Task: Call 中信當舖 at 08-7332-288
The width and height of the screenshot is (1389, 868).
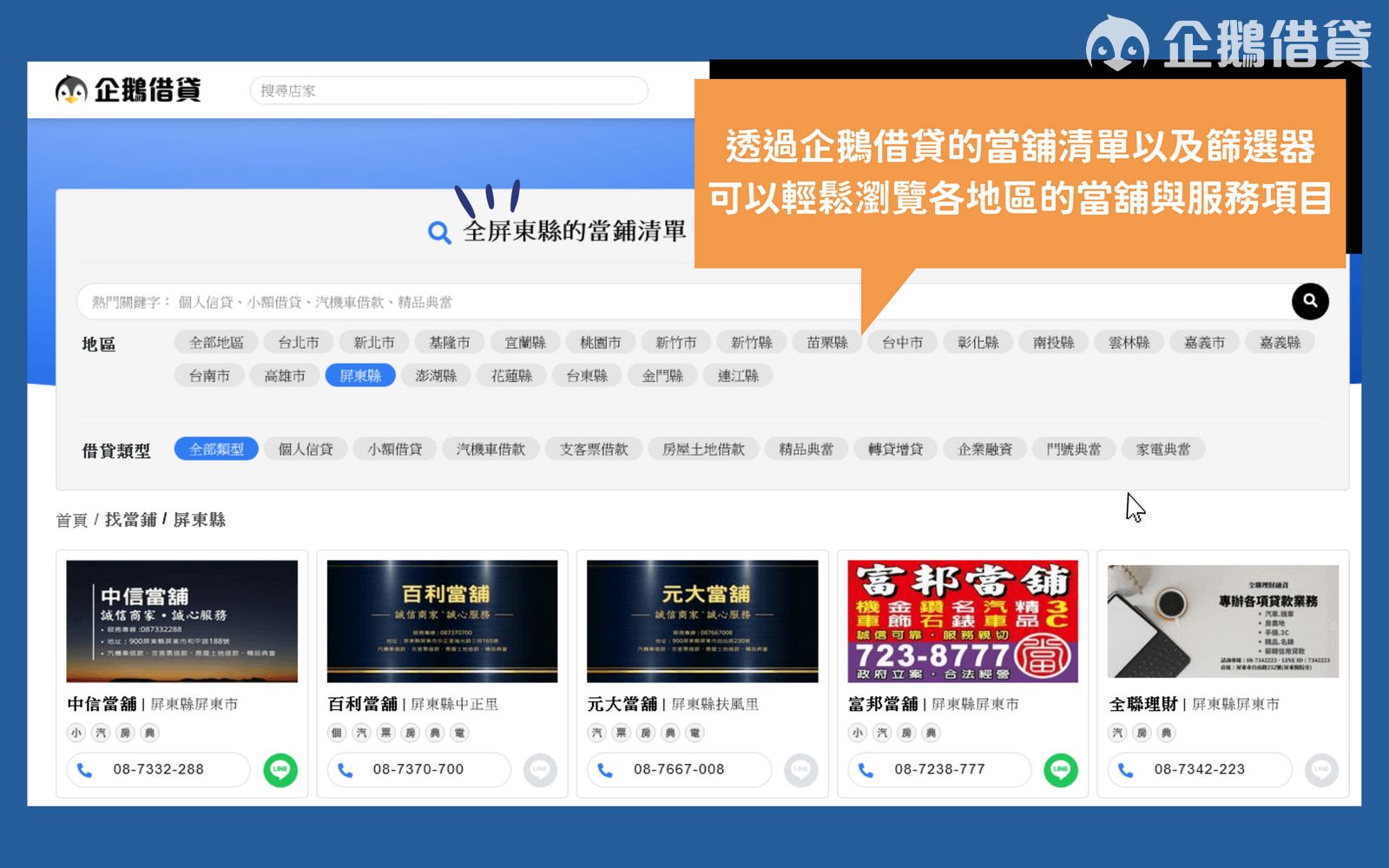Action: [158, 770]
